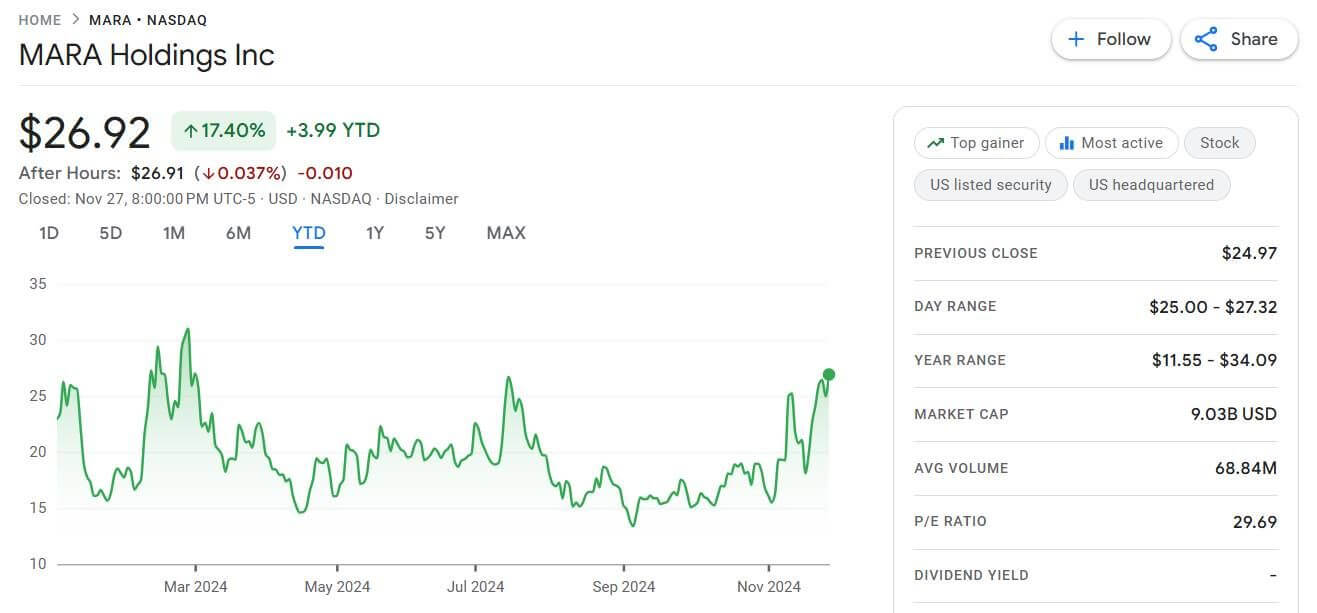
Task: Open the Top gainer chip
Action: [976, 143]
